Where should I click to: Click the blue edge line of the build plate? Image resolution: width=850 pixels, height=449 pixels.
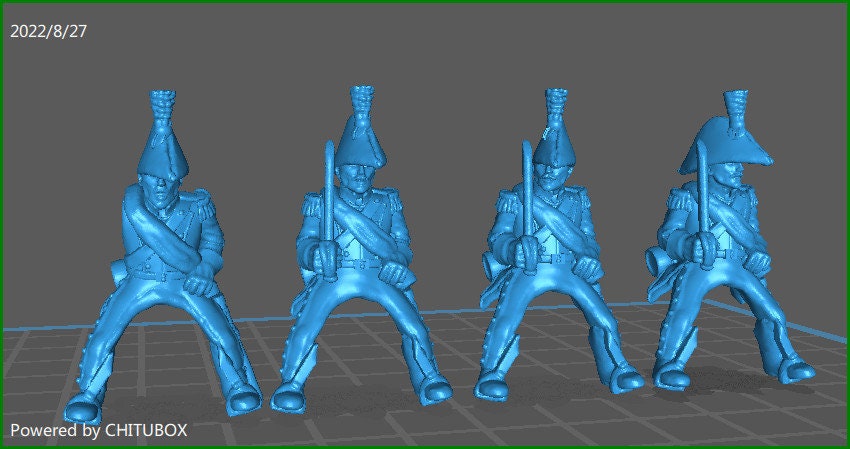click(x=40, y=327)
